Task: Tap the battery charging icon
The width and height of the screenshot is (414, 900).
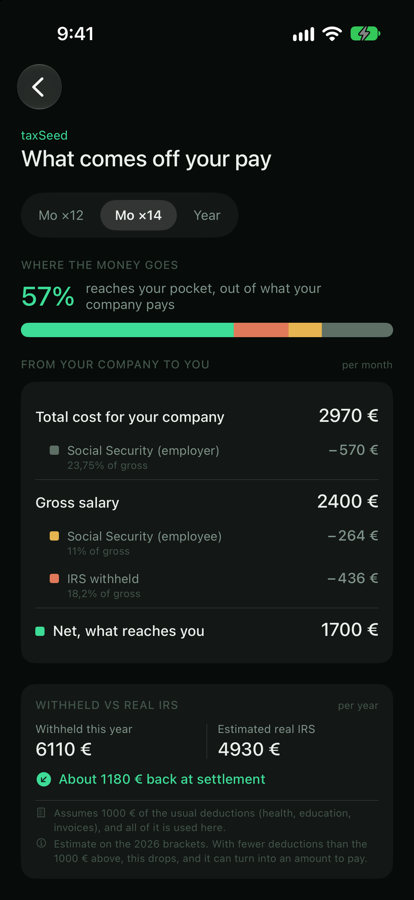Action: [x=365, y=34]
